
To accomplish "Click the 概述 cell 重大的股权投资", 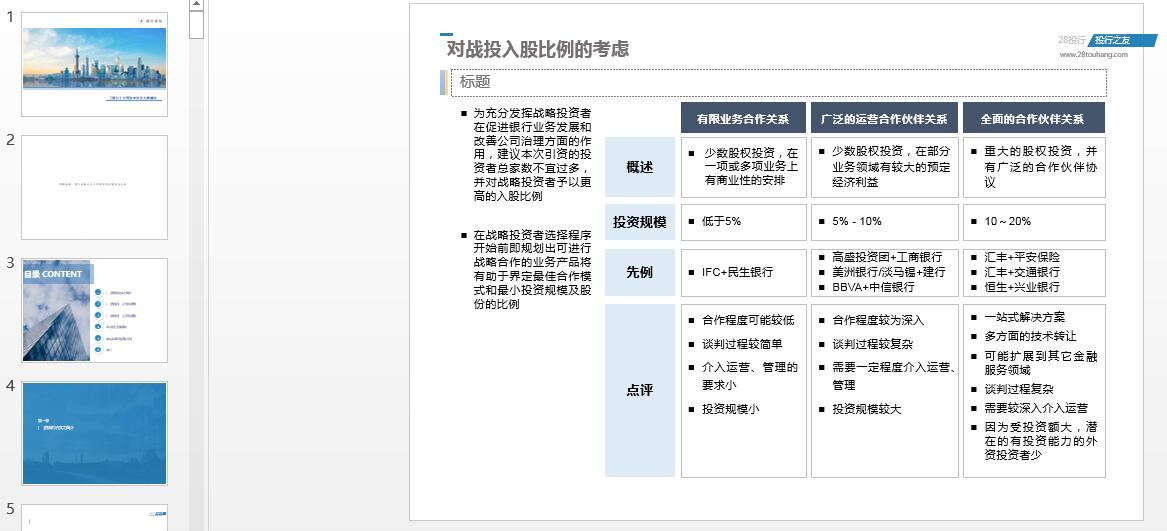I will click(x=1034, y=168).
